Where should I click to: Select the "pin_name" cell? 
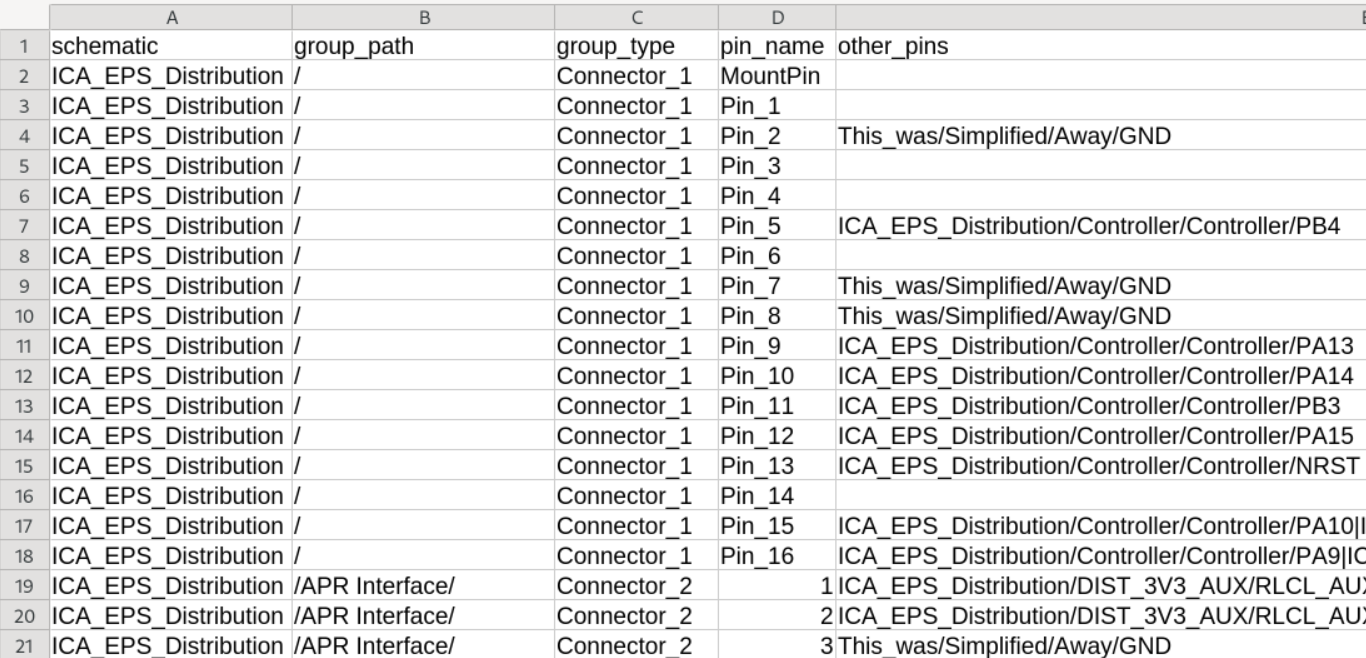point(777,46)
